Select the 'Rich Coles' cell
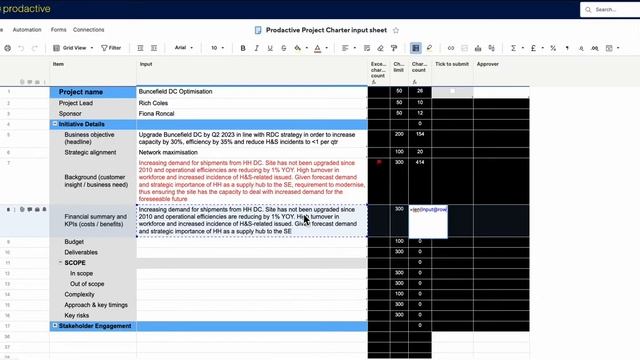The width and height of the screenshot is (640, 360). 252,103
